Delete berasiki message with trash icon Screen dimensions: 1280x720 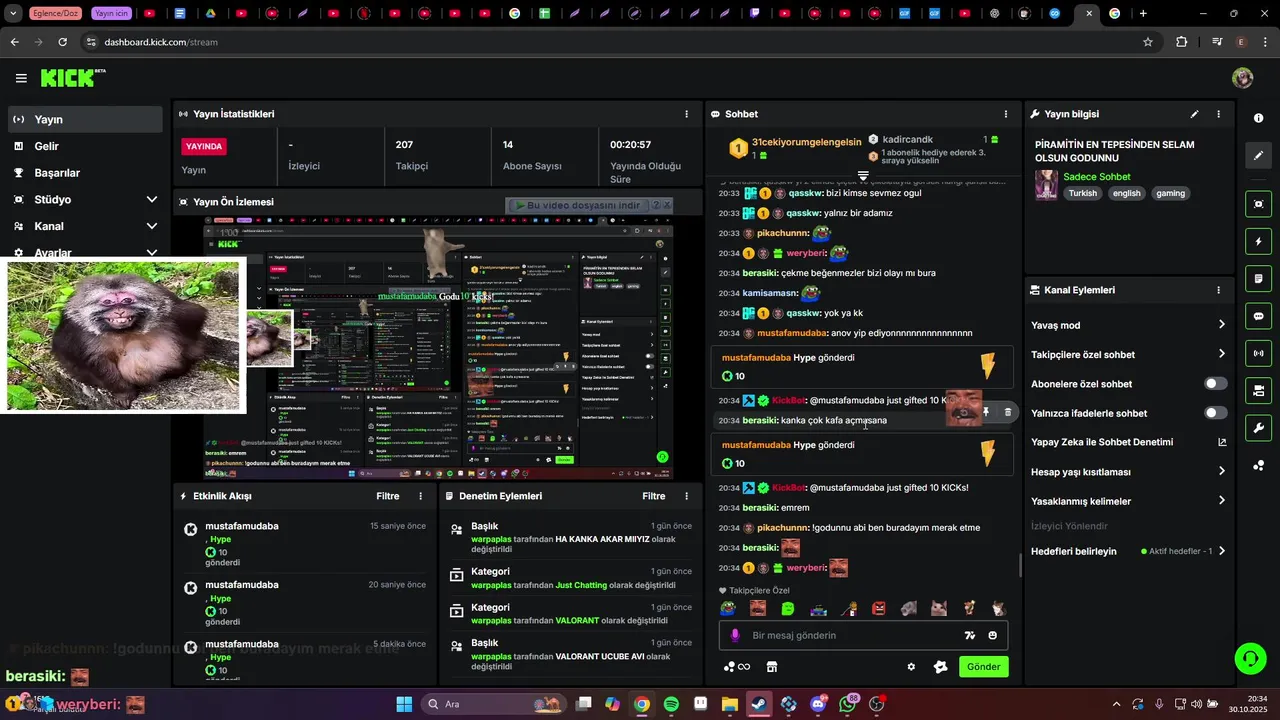coord(1007,412)
